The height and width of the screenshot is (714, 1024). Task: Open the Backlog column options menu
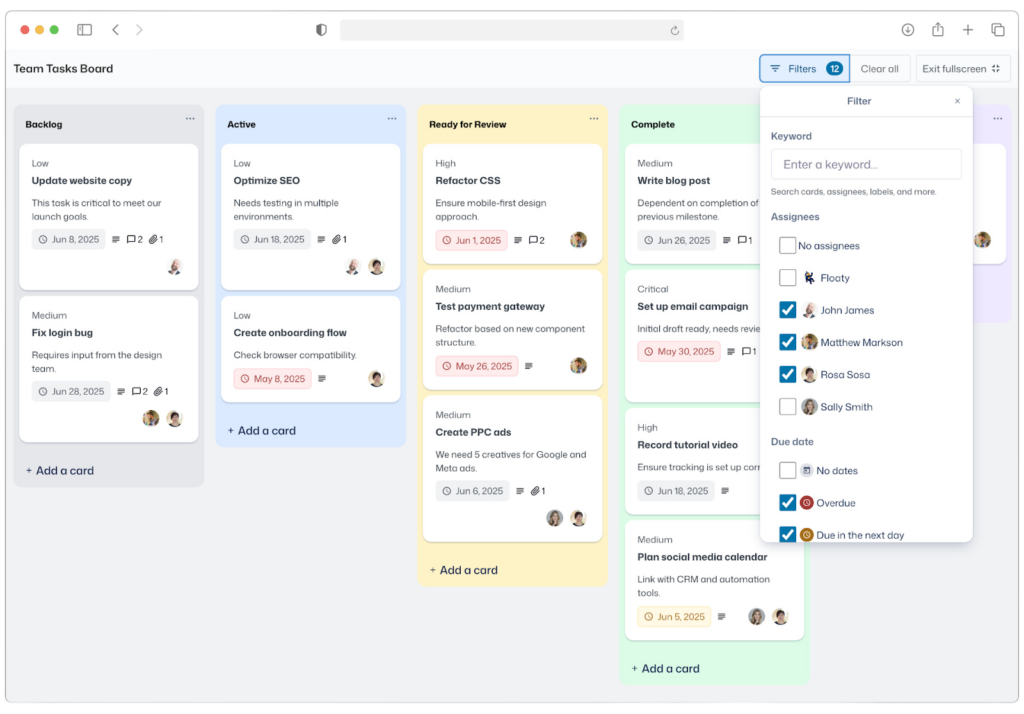190,117
